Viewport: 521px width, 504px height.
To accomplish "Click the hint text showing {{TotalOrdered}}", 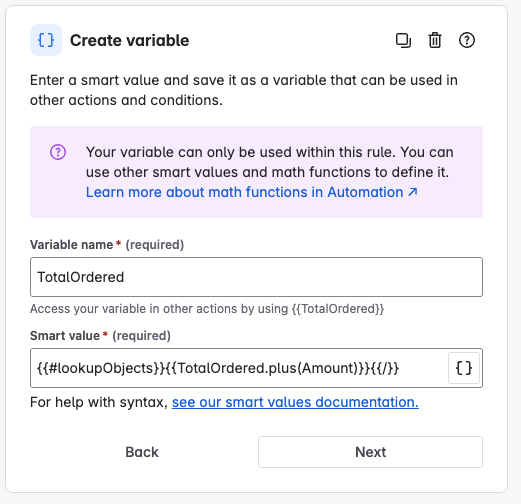I will tap(207, 309).
